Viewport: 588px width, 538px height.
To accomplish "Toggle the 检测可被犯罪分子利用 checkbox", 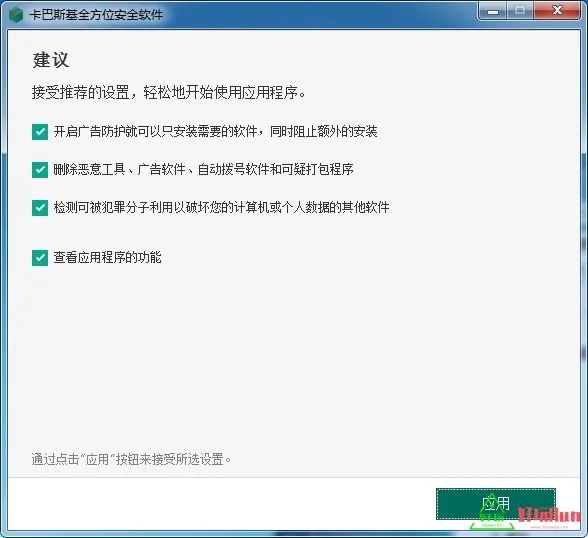I will pyautogui.click(x=40, y=208).
